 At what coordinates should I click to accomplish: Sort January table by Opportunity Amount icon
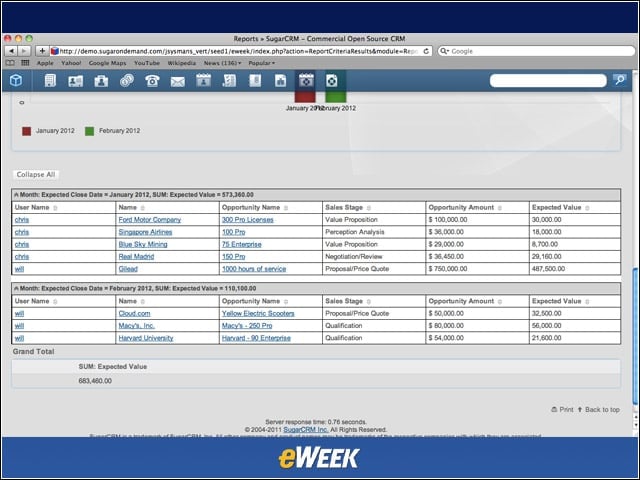point(500,208)
